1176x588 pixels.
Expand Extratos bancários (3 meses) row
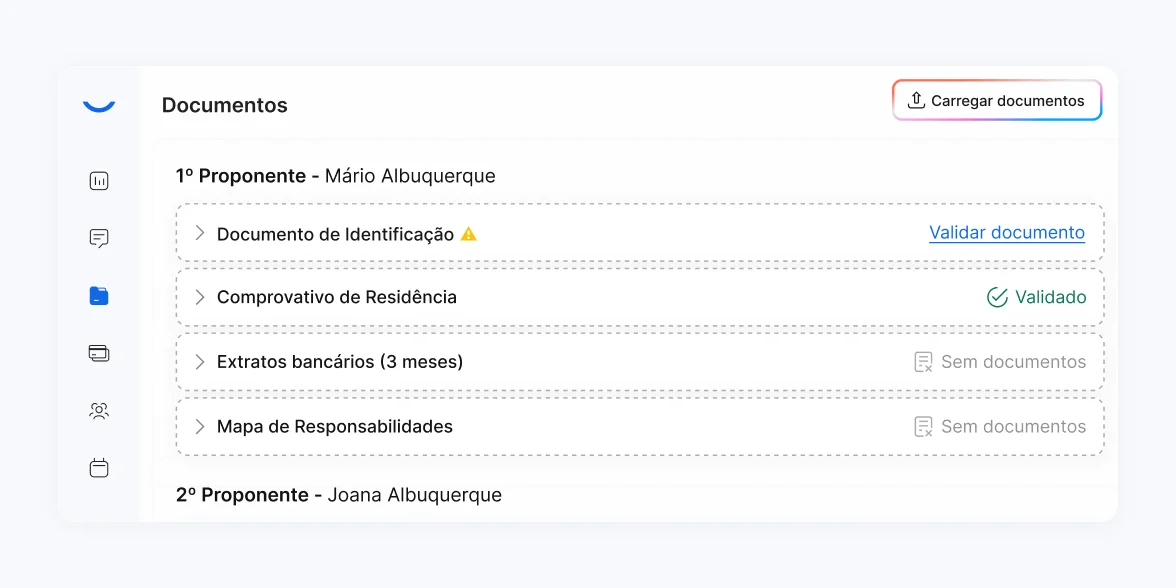click(199, 362)
